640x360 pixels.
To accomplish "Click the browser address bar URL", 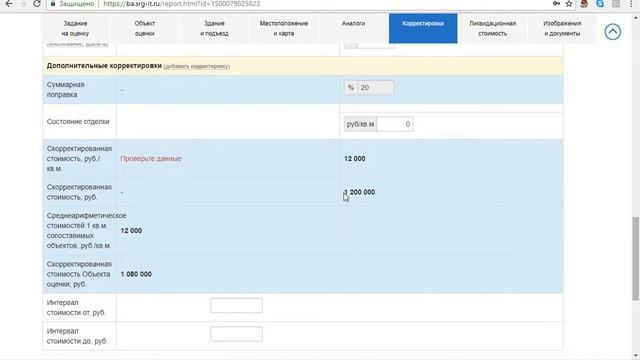I will pos(182,4).
